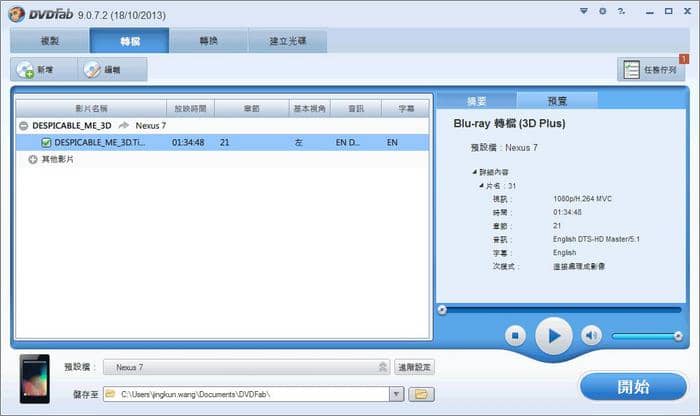
Task: Open the title bar dropdown arrow menu
Action: click(x=583, y=11)
